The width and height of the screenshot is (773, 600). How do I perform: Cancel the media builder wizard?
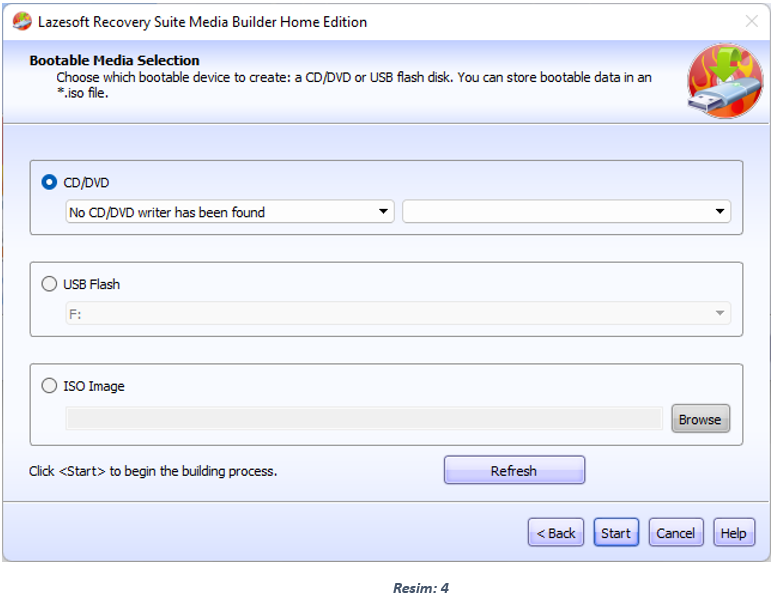point(676,533)
